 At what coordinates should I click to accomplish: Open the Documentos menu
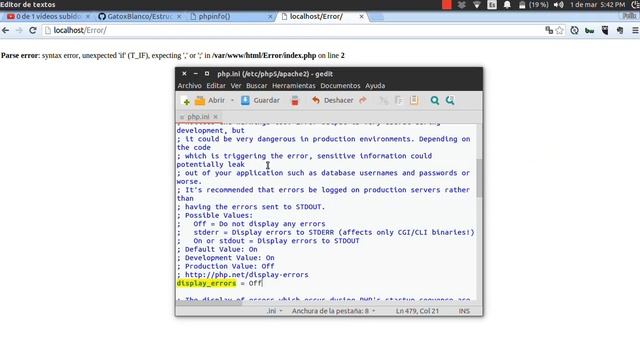[x=340, y=86]
